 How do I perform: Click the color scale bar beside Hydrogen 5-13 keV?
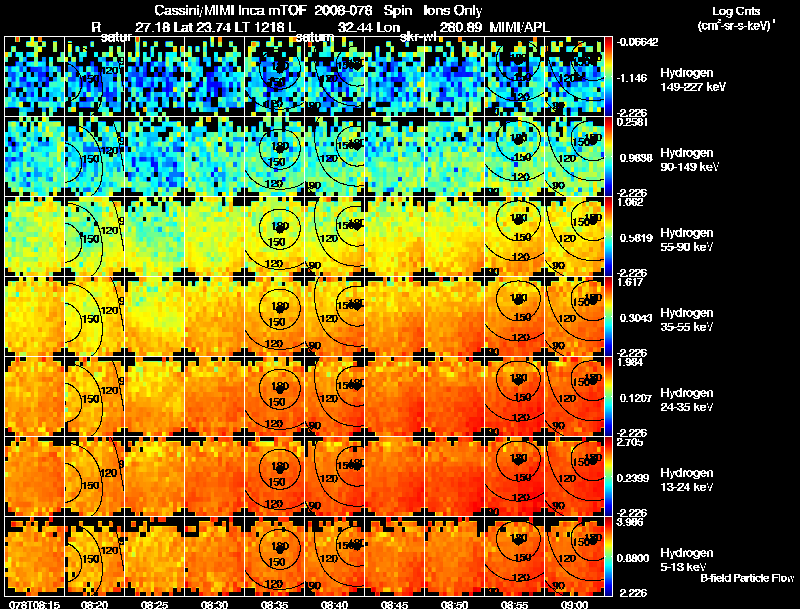point(608,557)
